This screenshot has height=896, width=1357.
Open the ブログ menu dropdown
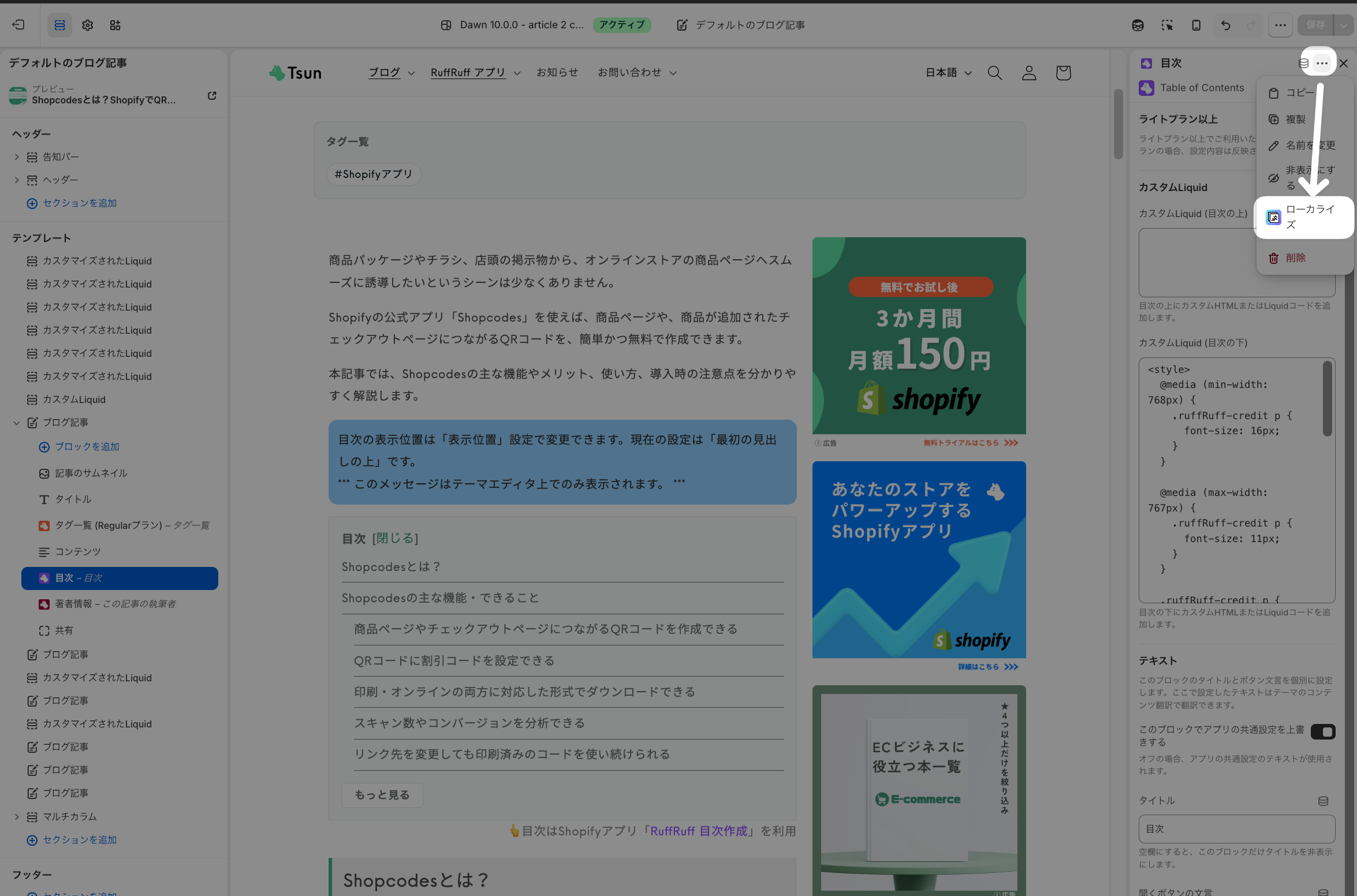392,73
